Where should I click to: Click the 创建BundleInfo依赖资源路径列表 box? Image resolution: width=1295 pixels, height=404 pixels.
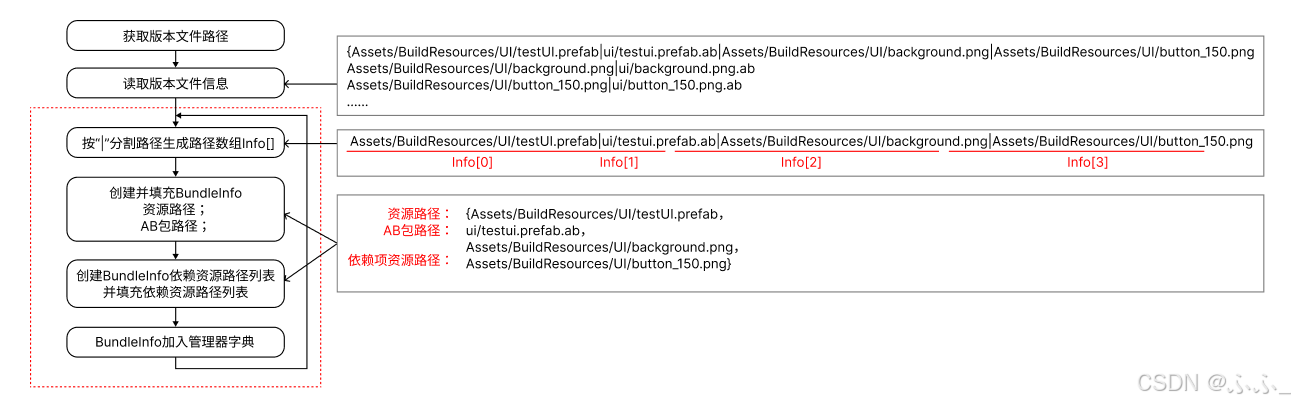pyautogui.click(x=176, y=283)
